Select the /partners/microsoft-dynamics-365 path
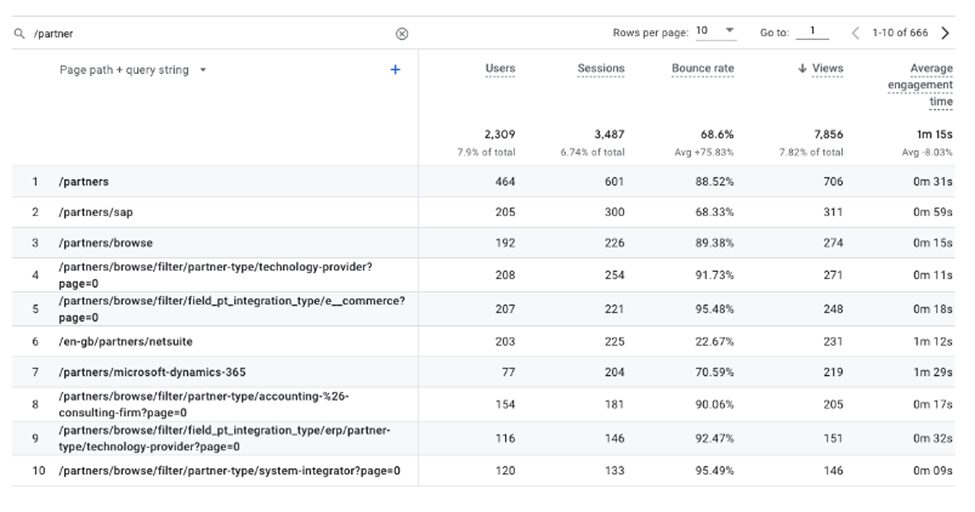 click(x=152, y=372)
